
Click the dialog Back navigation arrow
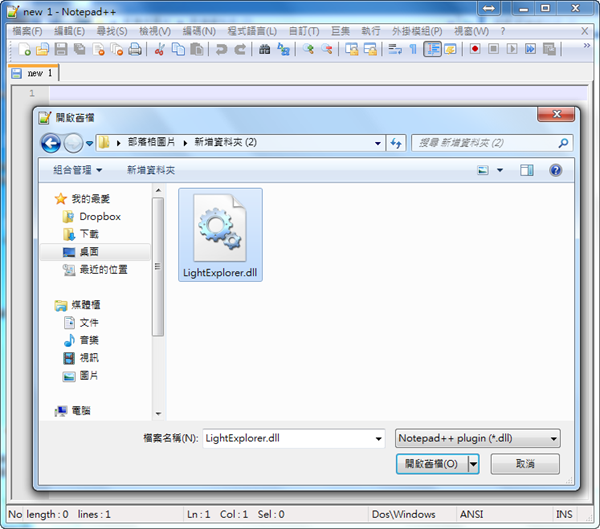51,144
